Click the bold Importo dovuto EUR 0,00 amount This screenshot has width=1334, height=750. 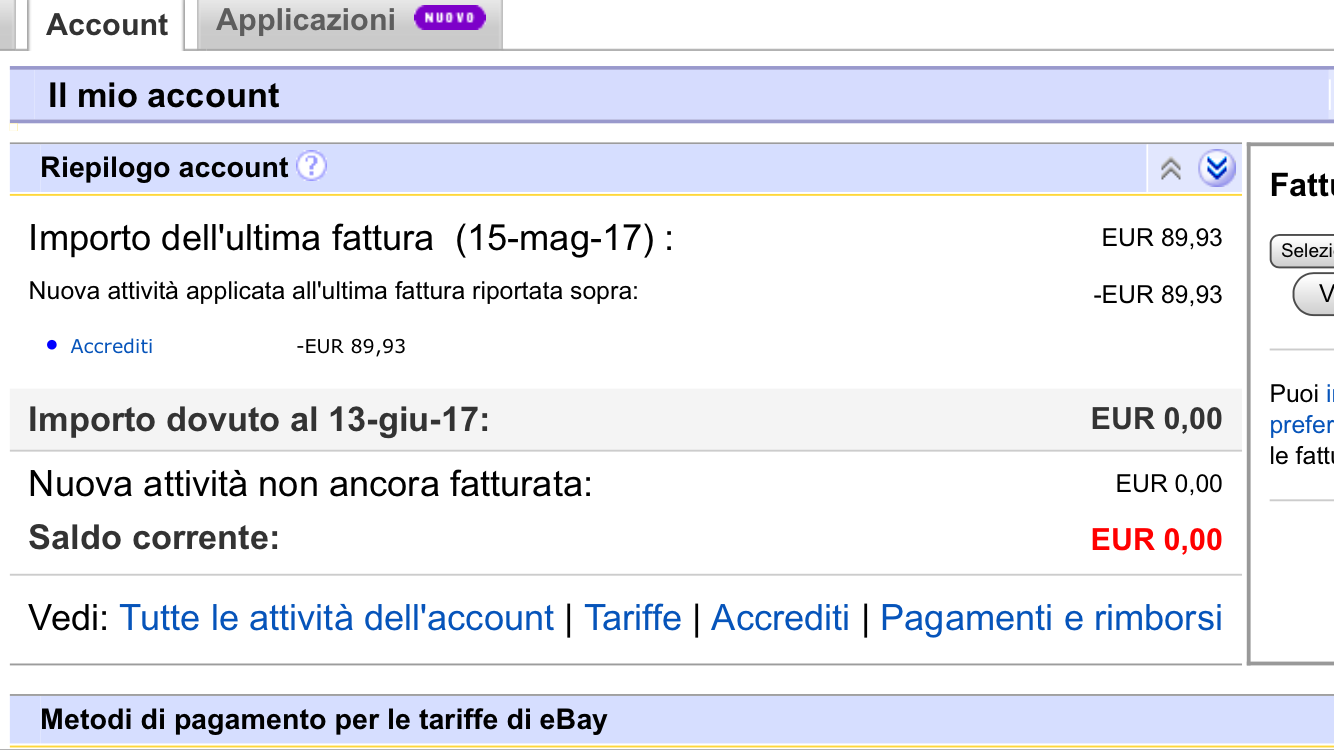[x=1156, y=419]
